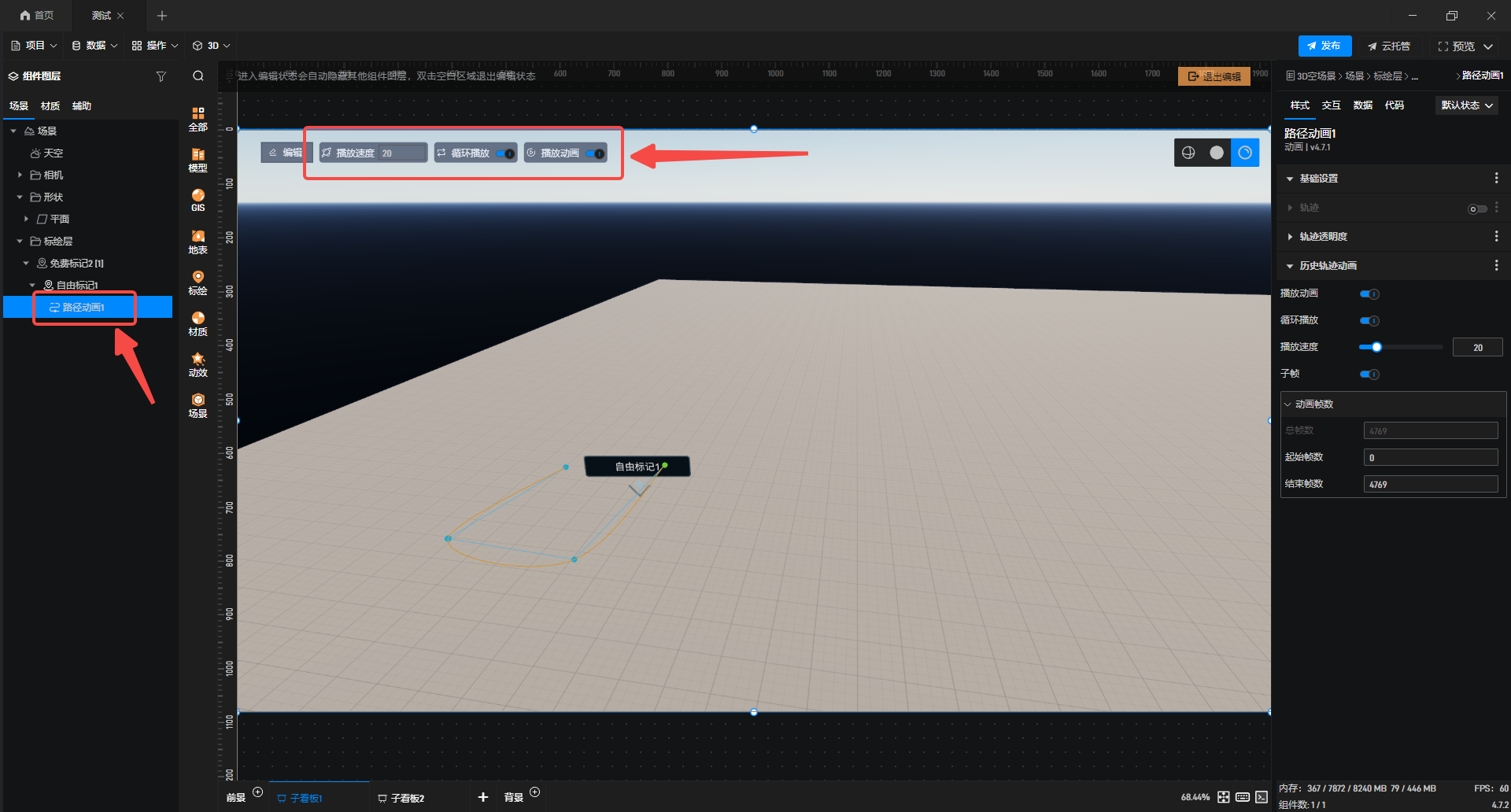Screen dimensions: 1511x812
Task: Select the 动效 effects category icon
Action: point(198,364)
